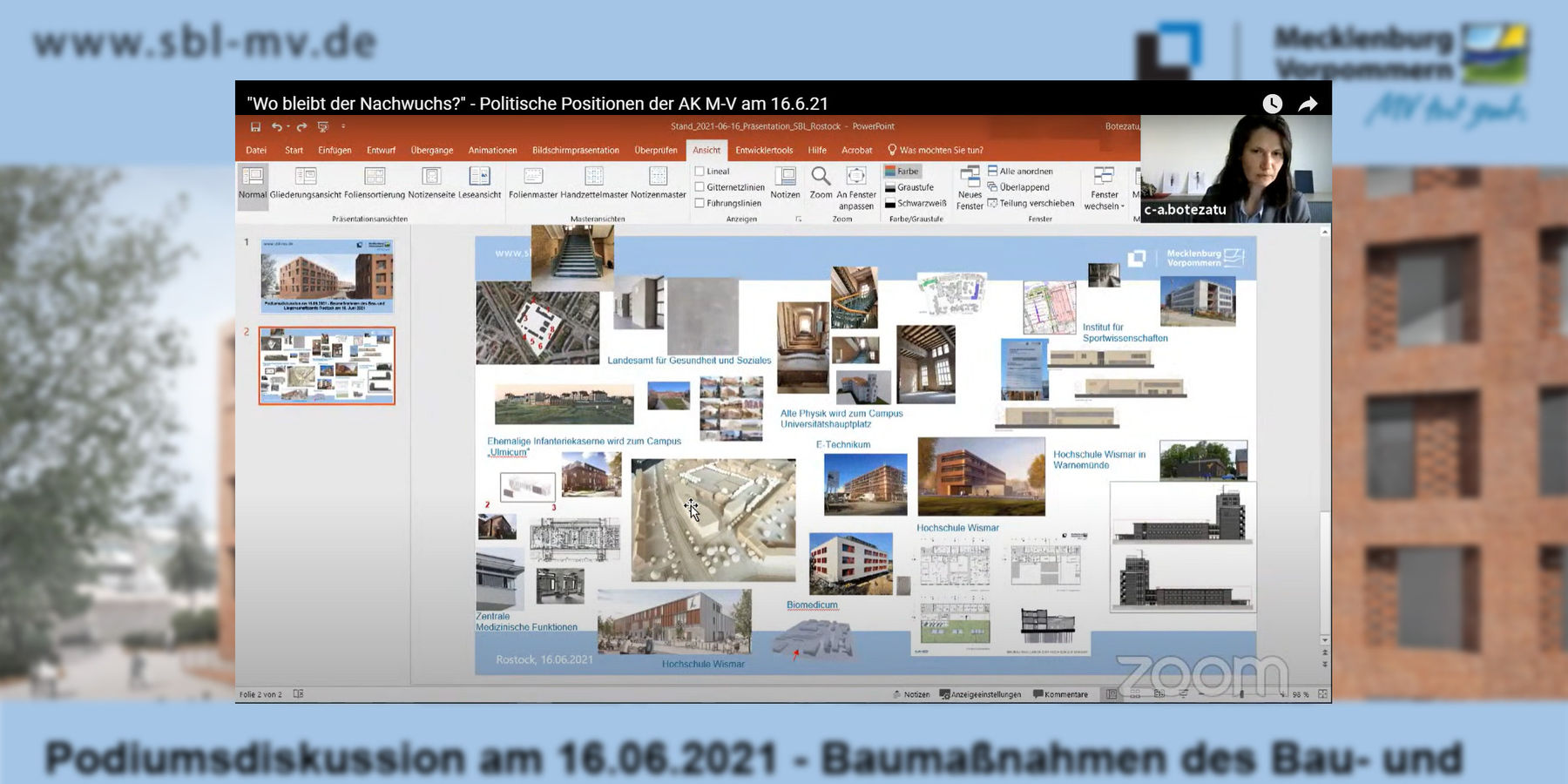Viewport: 1568px width, 784px height.
Task: Click Teilung verschieben in Fenster group
Action: click(1031, 203)
